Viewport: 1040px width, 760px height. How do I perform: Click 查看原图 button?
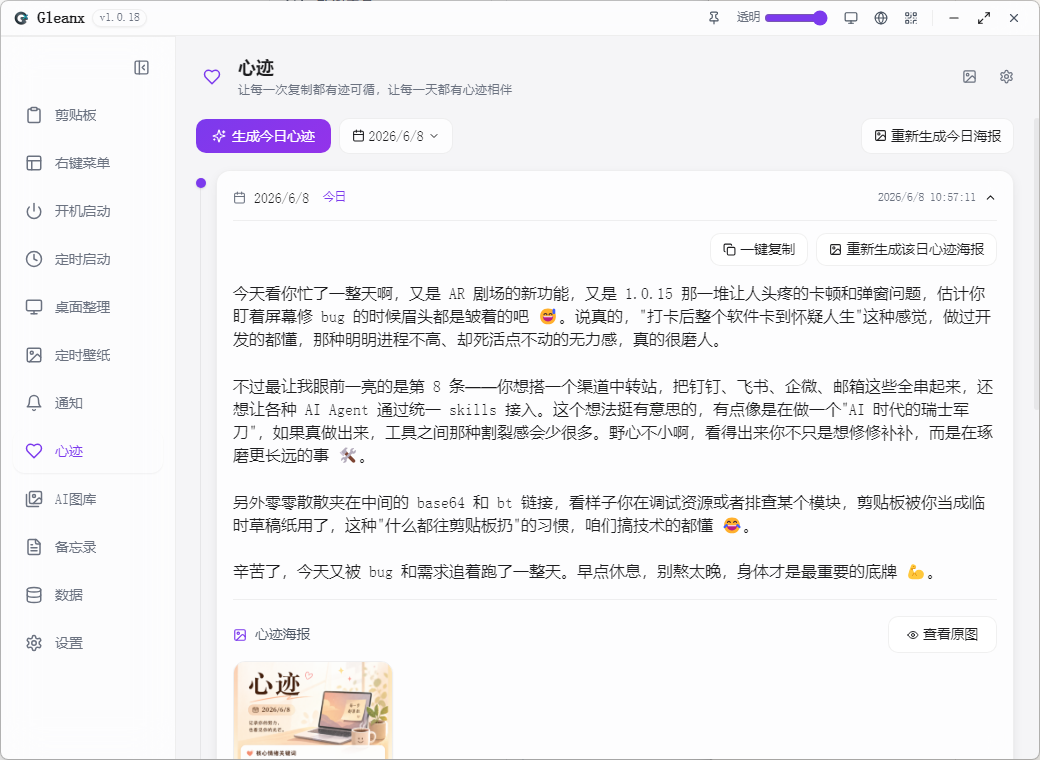click(x=942, y=635)
